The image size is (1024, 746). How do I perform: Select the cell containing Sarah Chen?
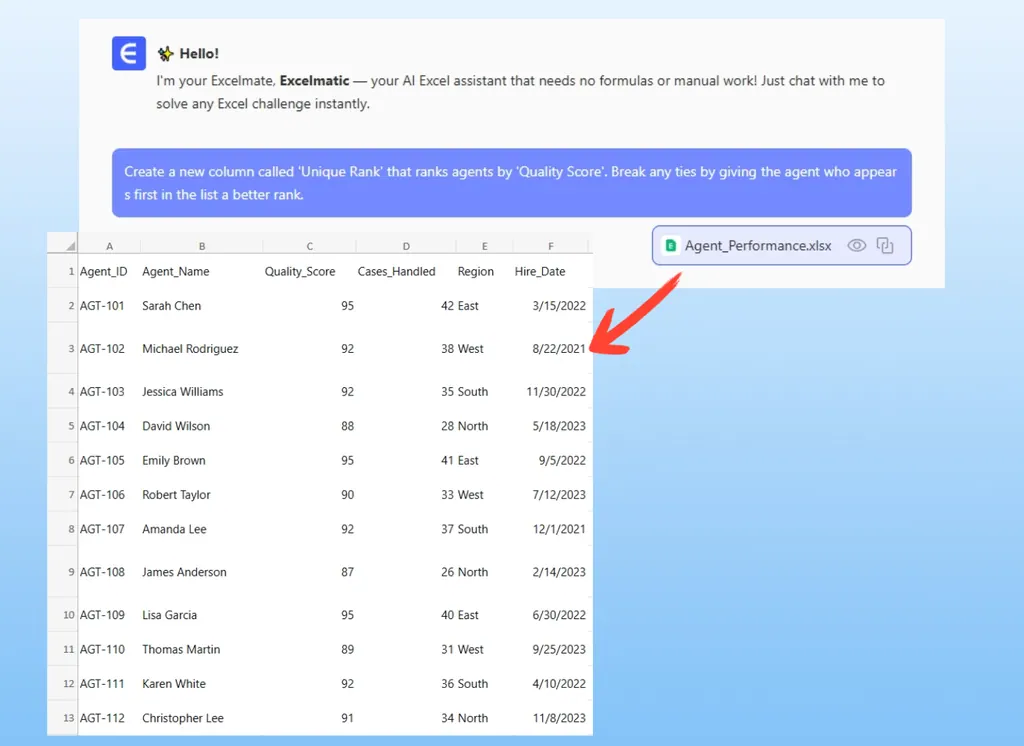172,306
